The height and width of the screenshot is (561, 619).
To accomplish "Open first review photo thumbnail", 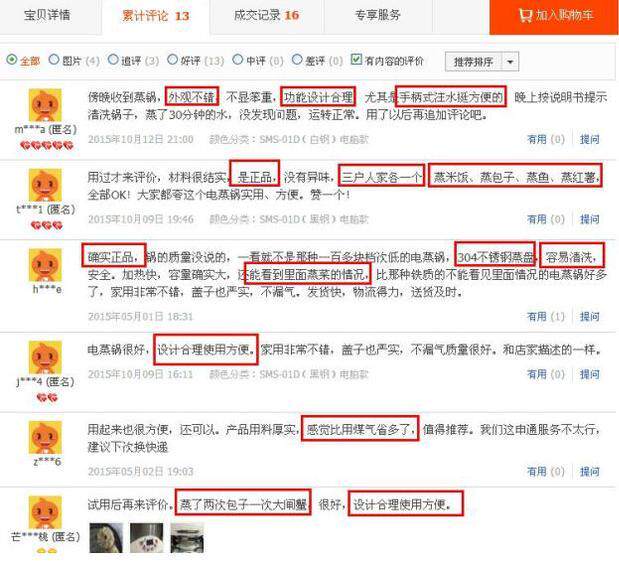I will 106,538.
